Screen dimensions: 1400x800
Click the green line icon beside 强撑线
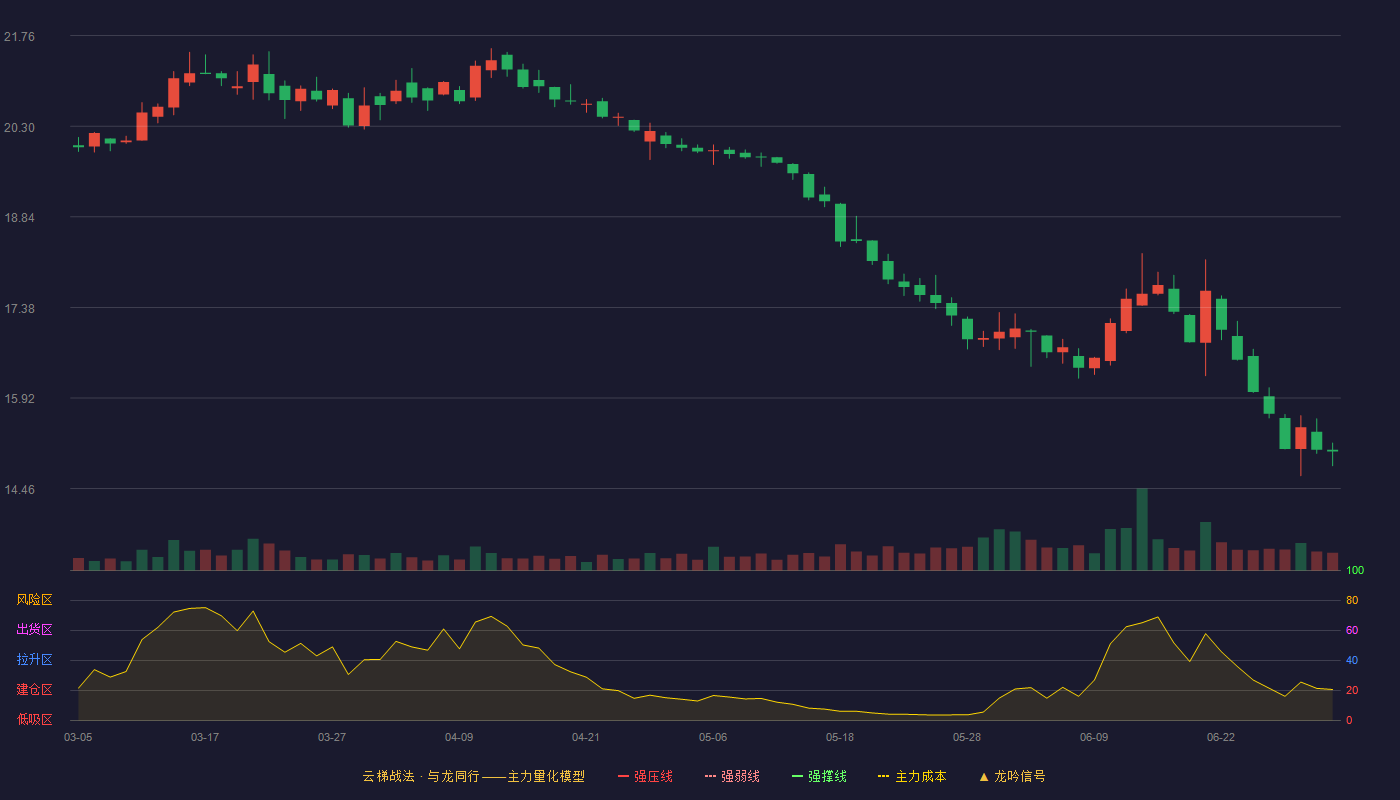click(797, 776)
